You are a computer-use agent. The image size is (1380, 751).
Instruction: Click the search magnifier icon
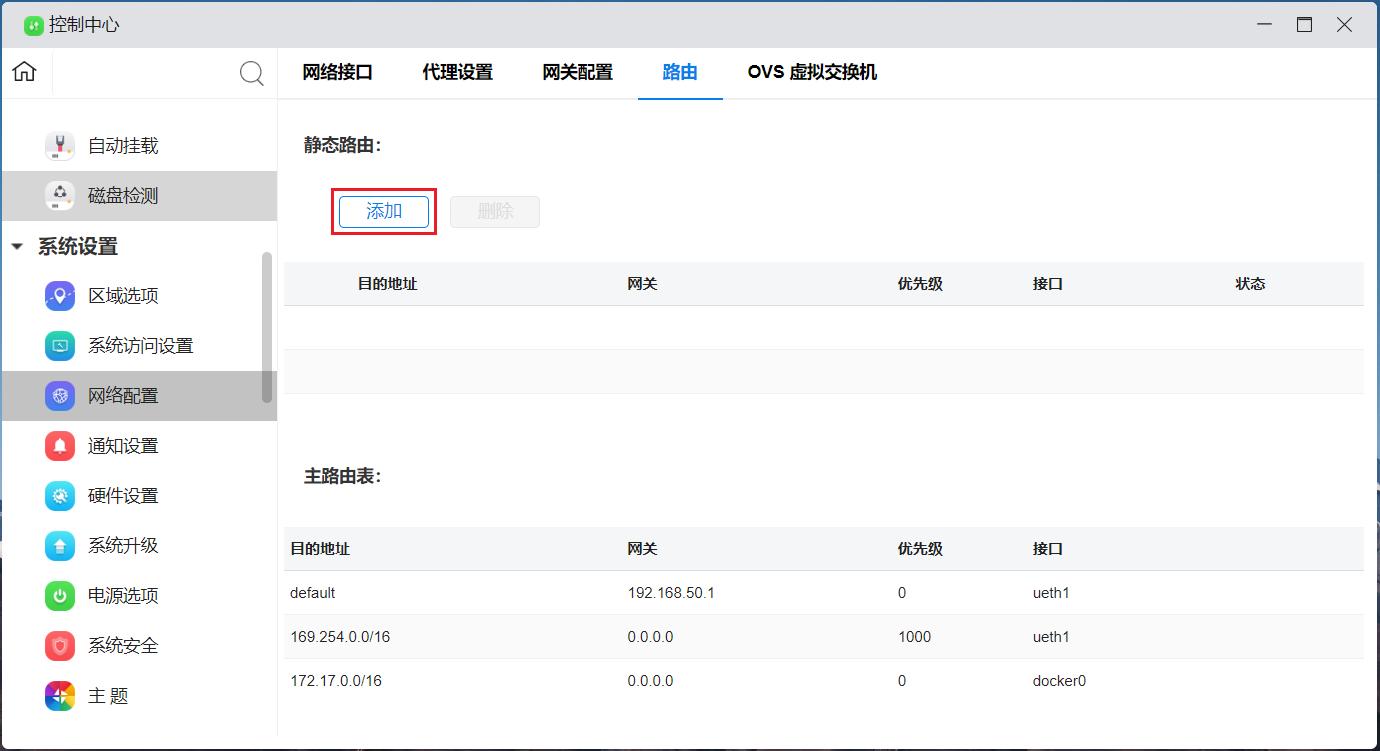click(x=252, y=73)
